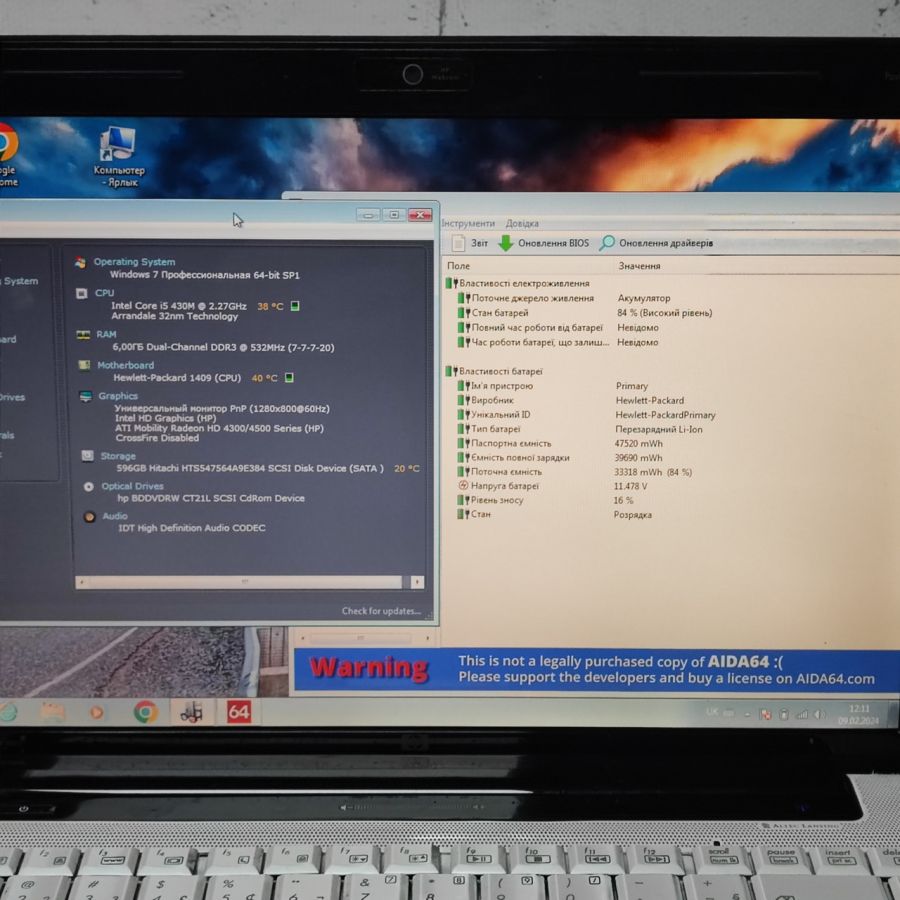Click Властивості електроживлення group icon
Image resolution: width=900 pixels, height=900 pixels.
(451, 283)
